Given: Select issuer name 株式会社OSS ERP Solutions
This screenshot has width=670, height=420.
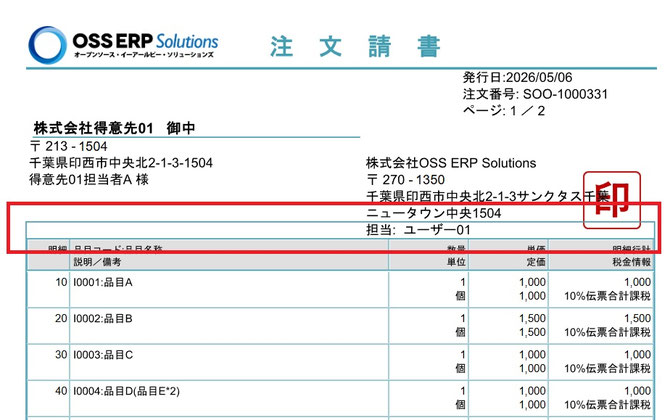Looking at the screenshot, I should click(x=451, y=163).
